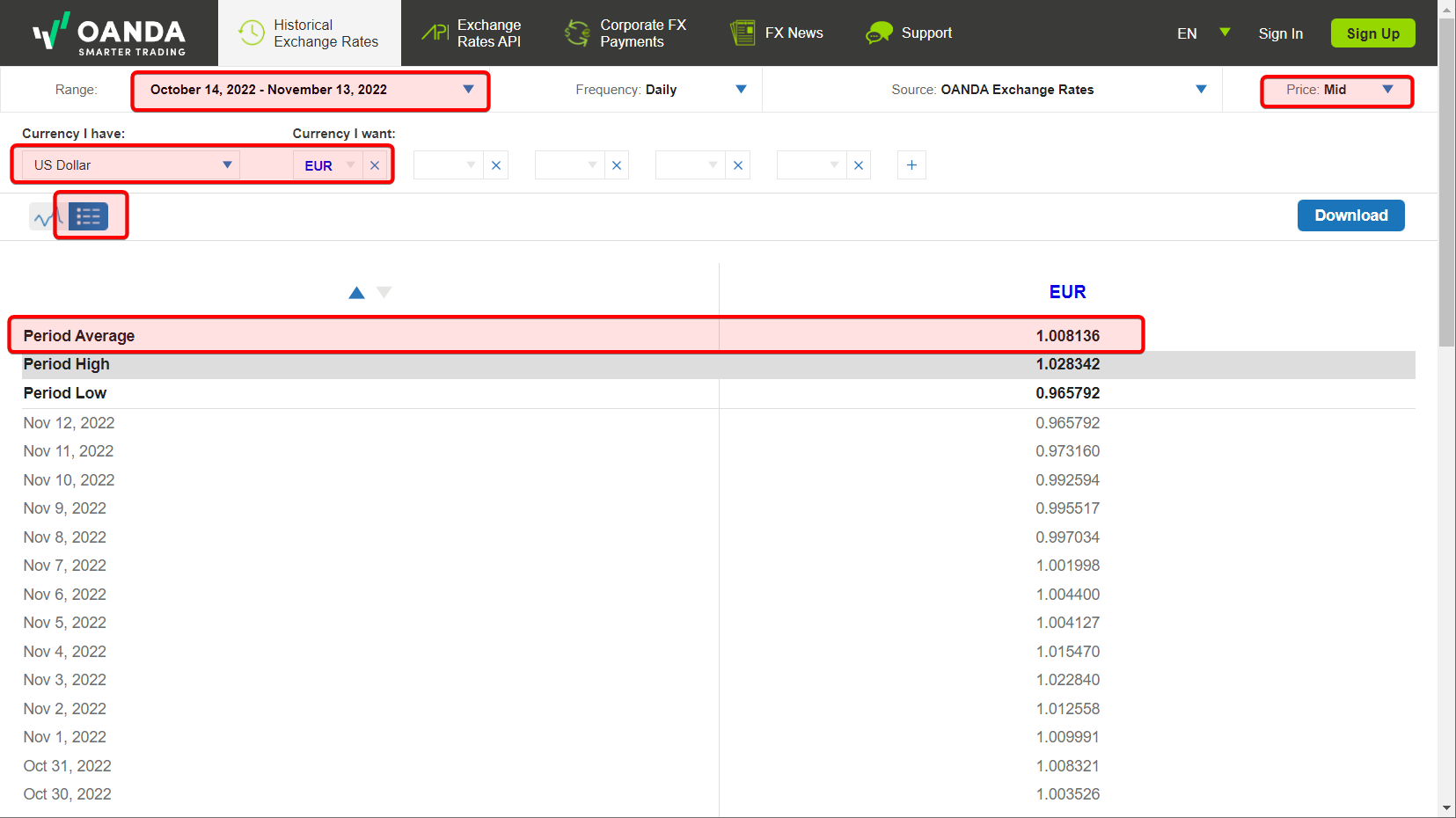Image resolution: width=1456 pixels, height=818 pixels.
Task: Open the Frequency Daily dropdown
Action: click(661, 90)
